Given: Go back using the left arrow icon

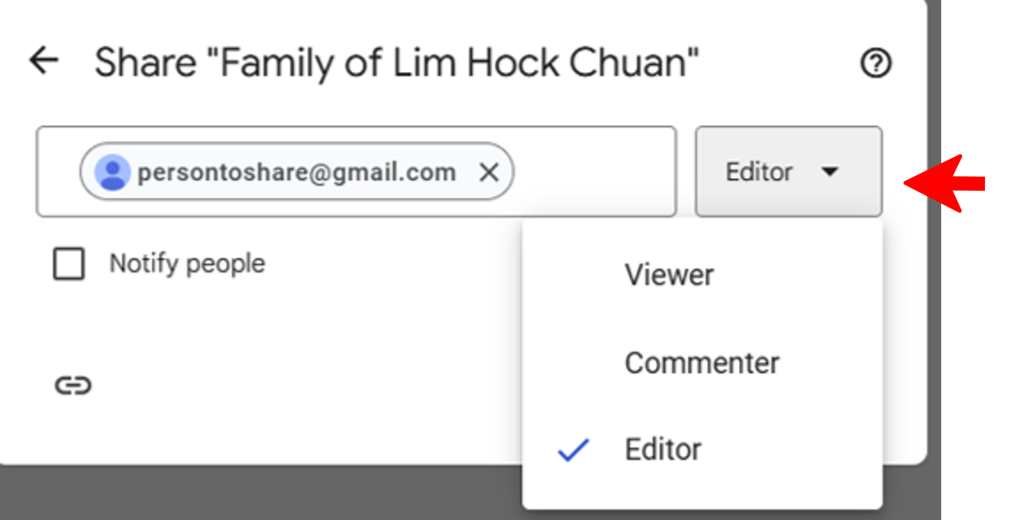Looking at the screenshot, I should point(43,61).
